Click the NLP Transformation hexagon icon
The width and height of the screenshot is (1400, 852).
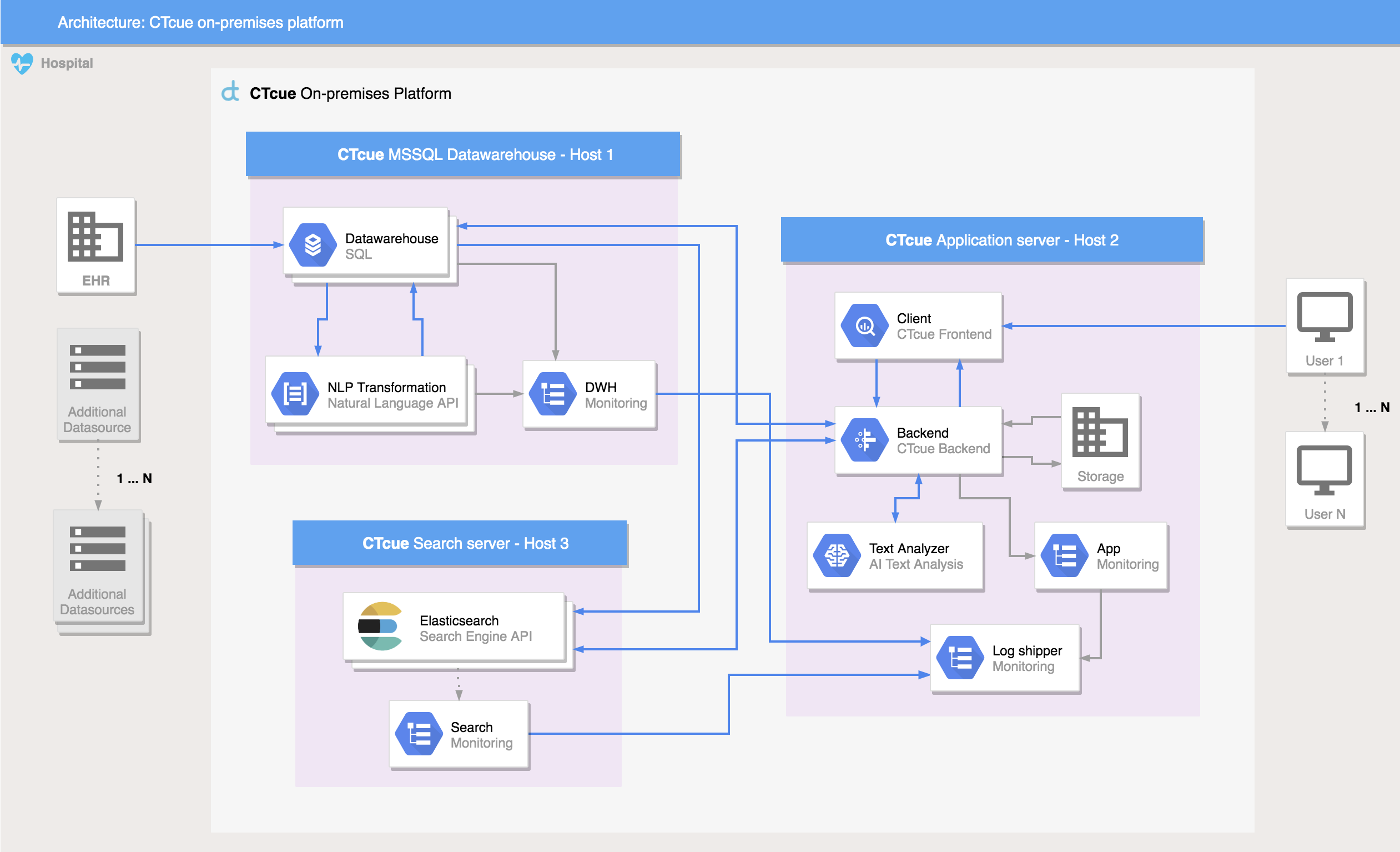coord(295,394)
